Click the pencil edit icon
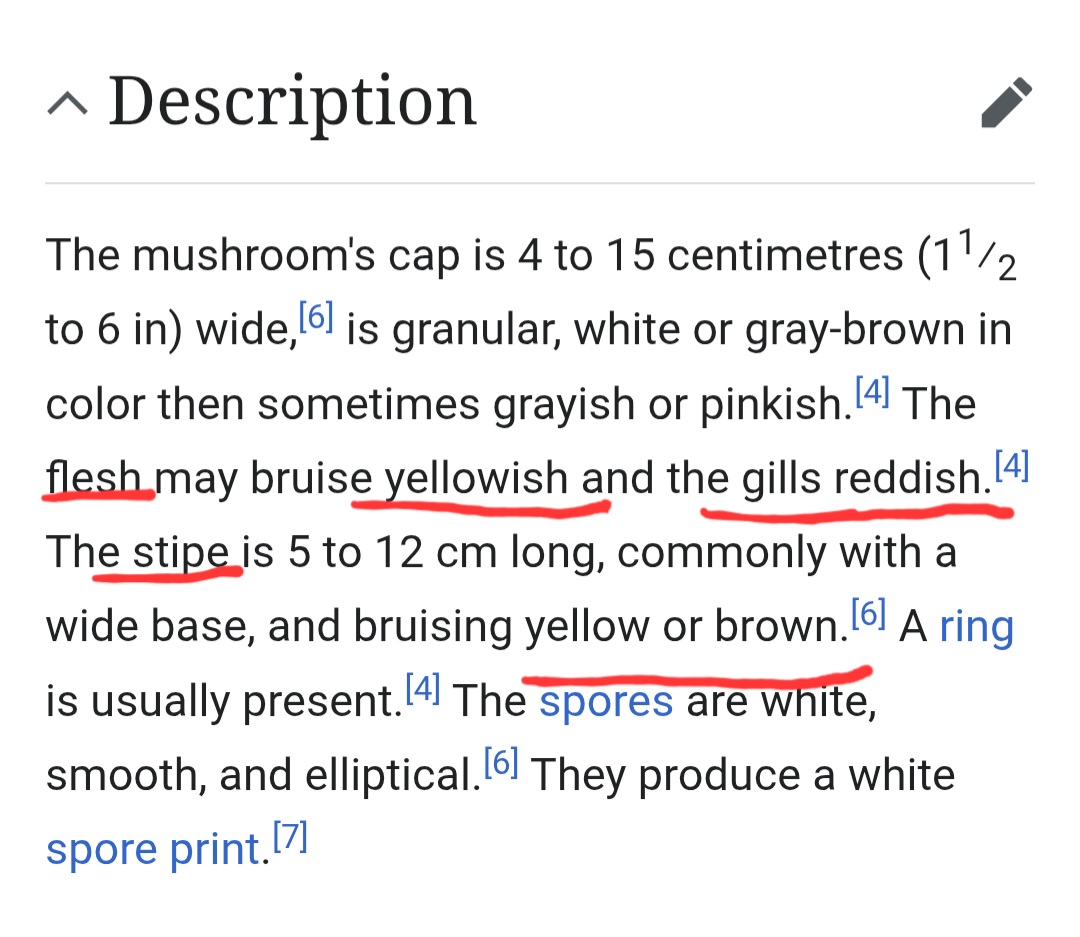This screenshot has height=937, width=1080. [1006, 104]
